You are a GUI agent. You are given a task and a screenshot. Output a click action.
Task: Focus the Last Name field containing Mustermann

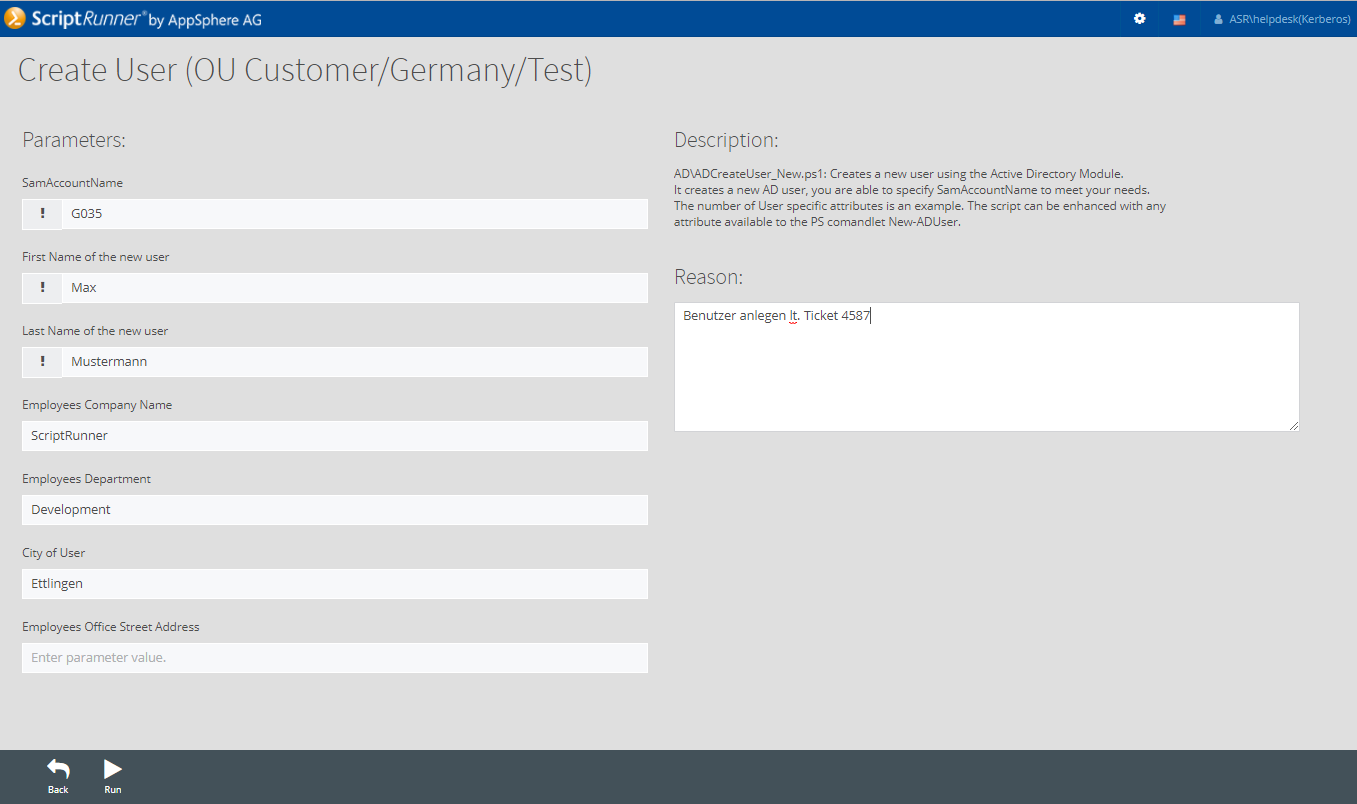[355, 362]
